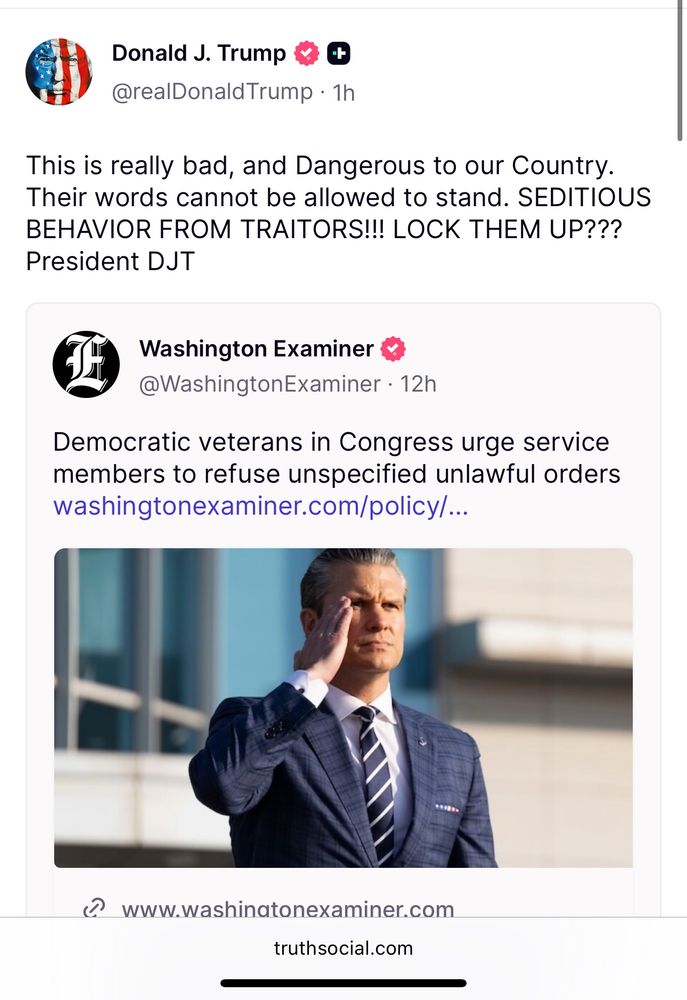This screenshot has width=687, height=1000.
Task: Visit the @realDonaldTrump handle
Action: pyautogui.click(x=212, y=92)
